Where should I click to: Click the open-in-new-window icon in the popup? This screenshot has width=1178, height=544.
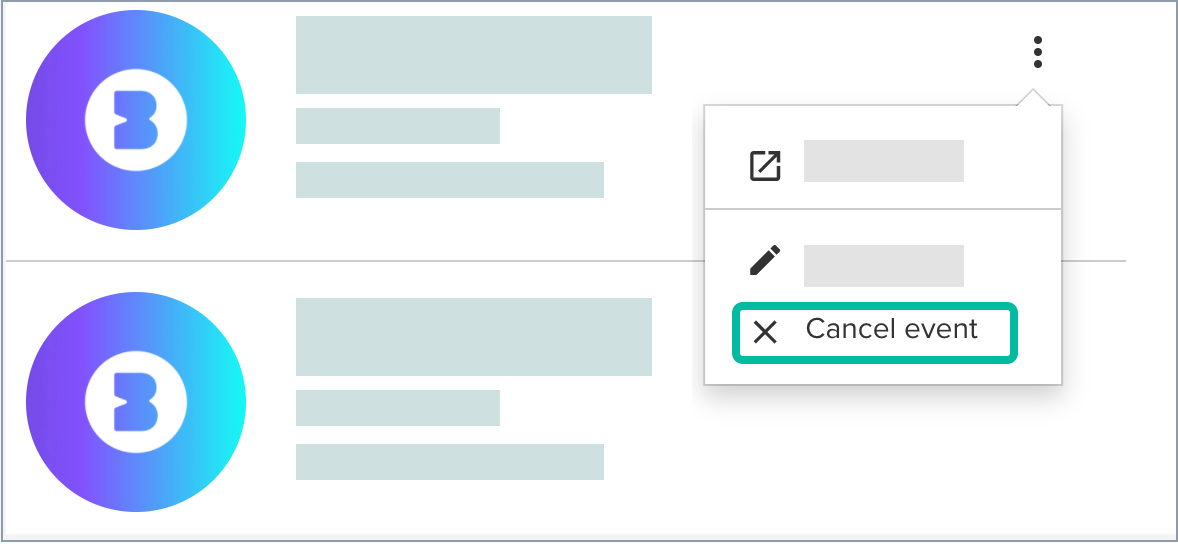pyautogui.click(x=765, y=165)
